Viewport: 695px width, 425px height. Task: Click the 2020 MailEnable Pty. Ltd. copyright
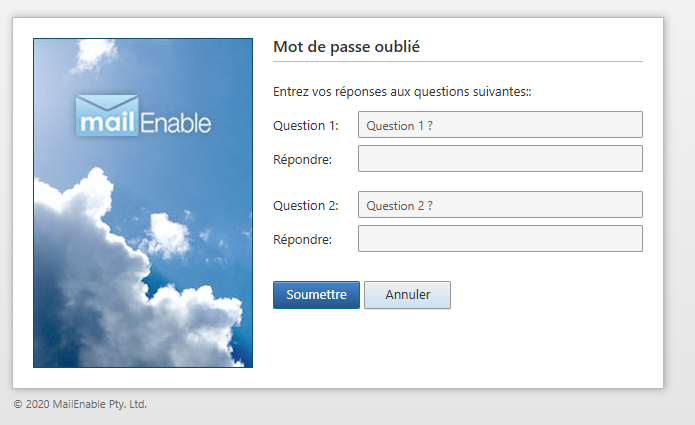click(80, 404)
